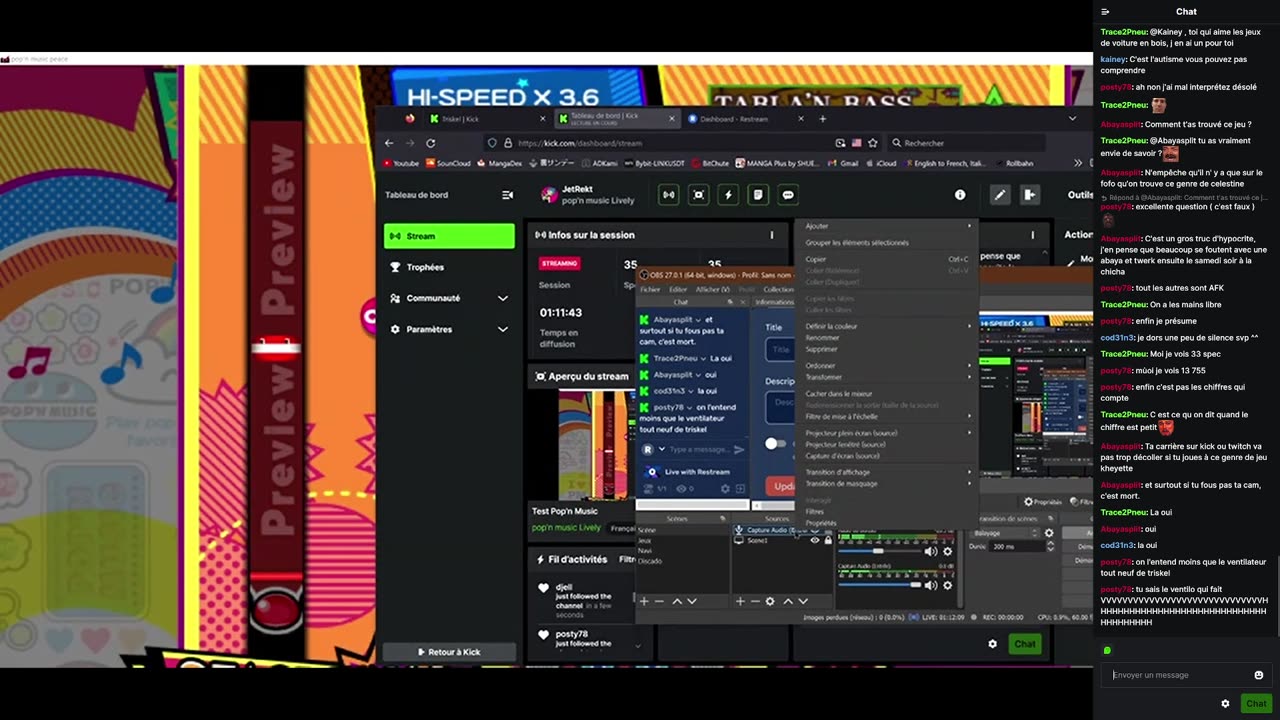Open transition settings gear
1280x720 pixels.
coord(1049,533)
